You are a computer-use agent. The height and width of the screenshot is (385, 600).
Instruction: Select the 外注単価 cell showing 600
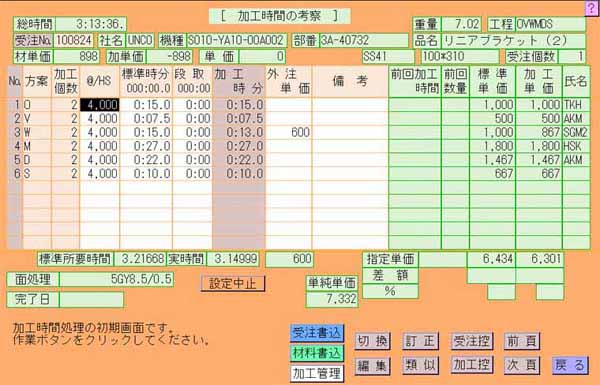(x=289, y=132)
